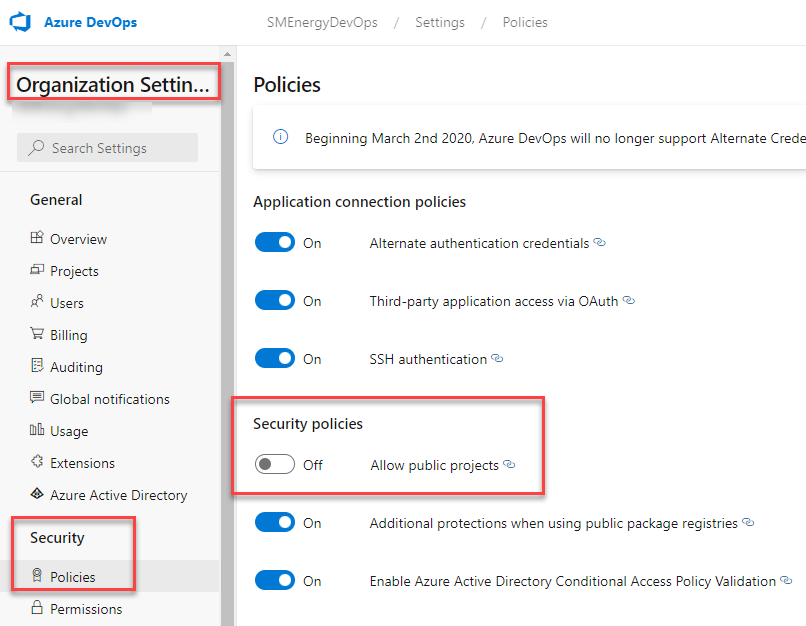Copy link icon beside Allow public projects
806x626 pixels.
pos(509,464)
